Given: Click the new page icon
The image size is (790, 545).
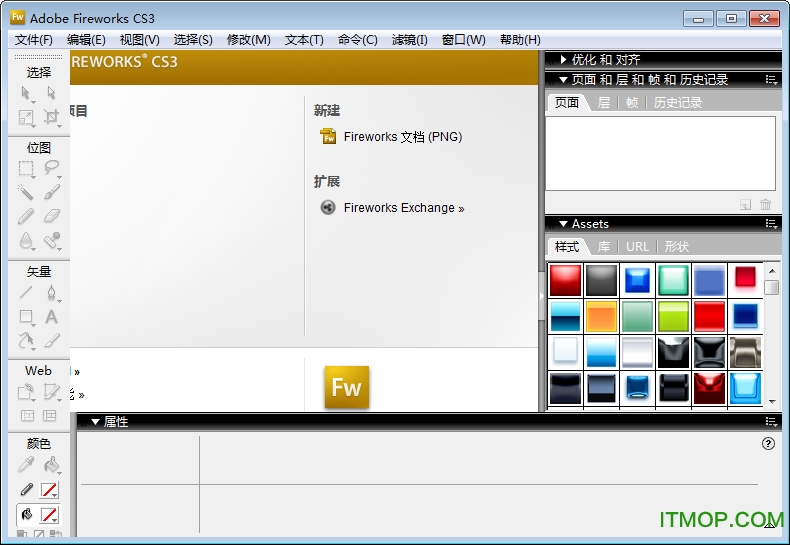Looking at the screenshot, I should pos(745,205).
